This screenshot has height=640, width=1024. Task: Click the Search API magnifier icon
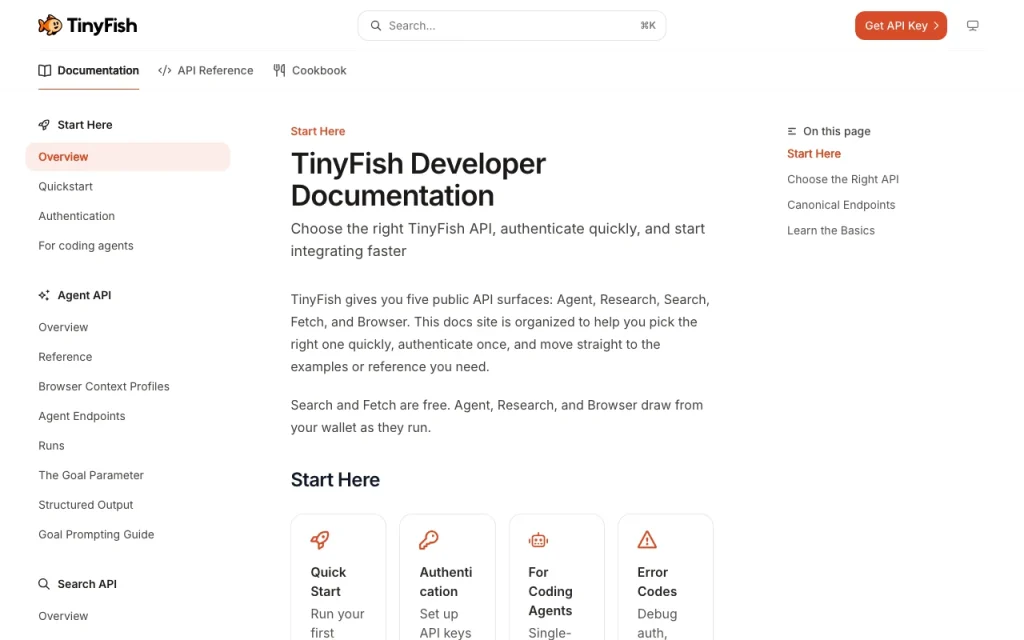44,584
